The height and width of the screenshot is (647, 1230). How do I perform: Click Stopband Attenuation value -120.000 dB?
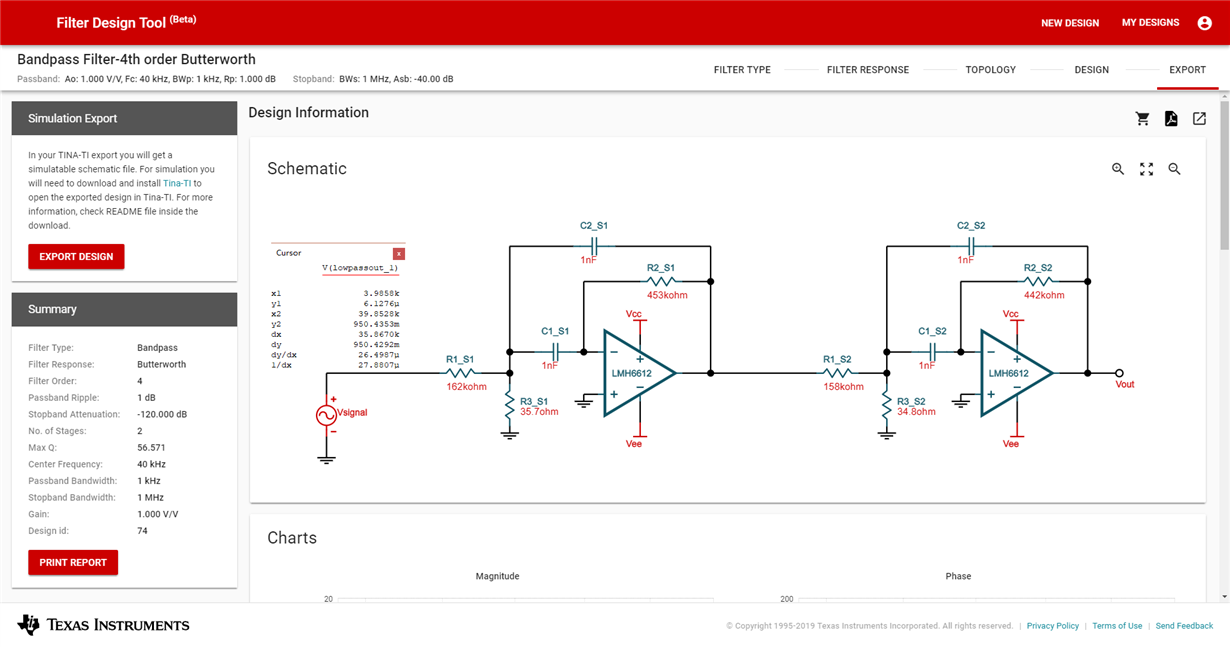pos(162,415)
